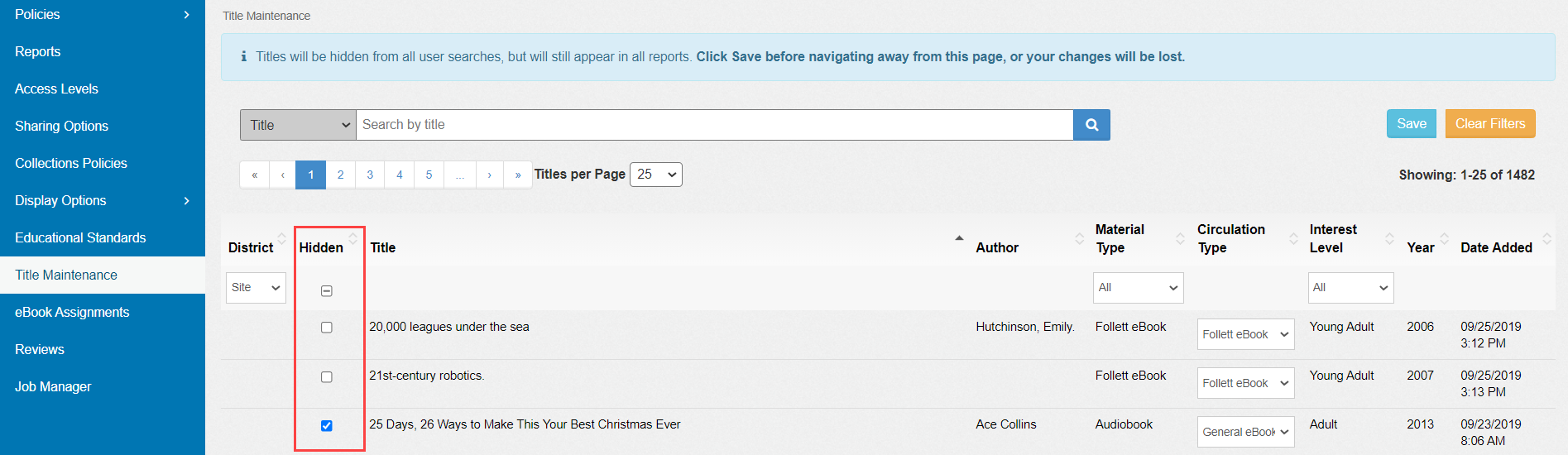Click the Showing: 1-25 of 1482 text
Screen dimensions: 1568x455
[1467, 175]
